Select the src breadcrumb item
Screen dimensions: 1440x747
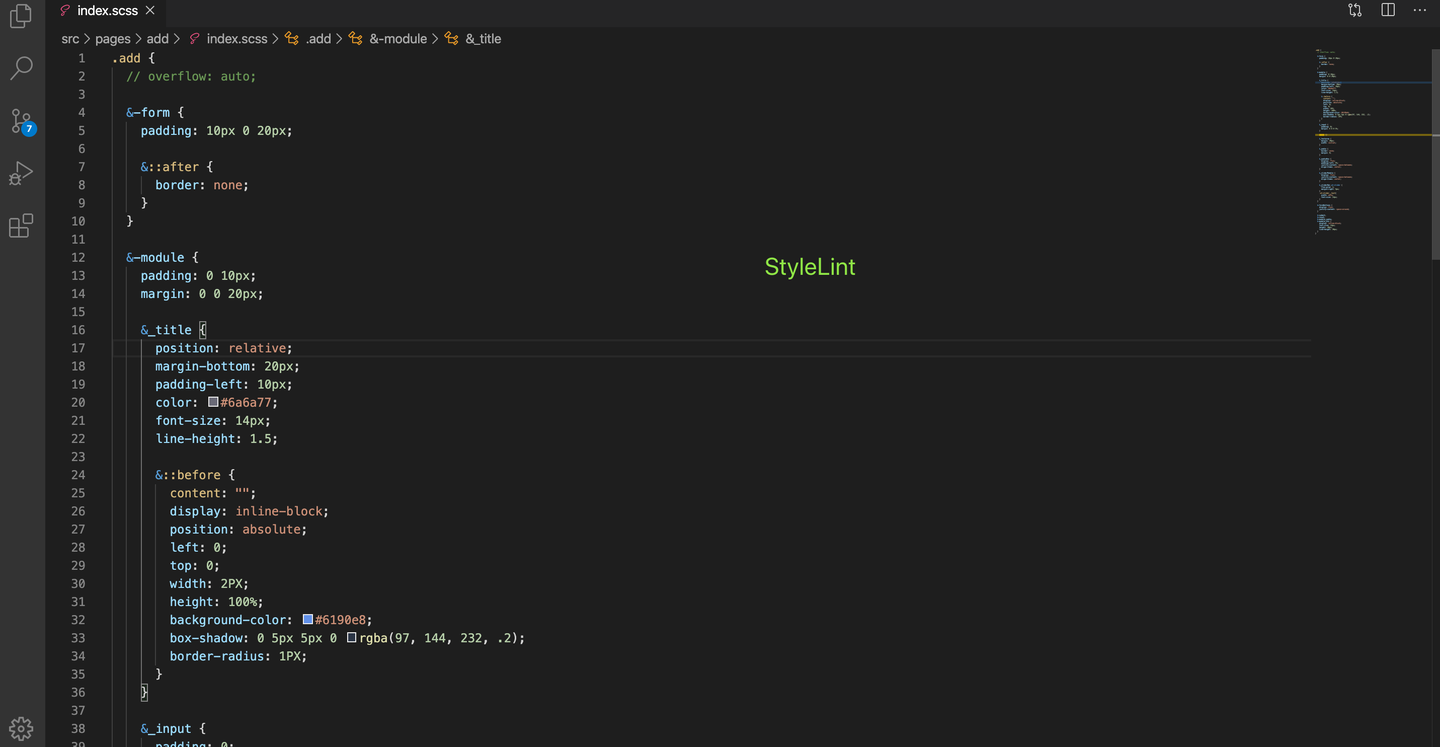click(x=70, y=39)
